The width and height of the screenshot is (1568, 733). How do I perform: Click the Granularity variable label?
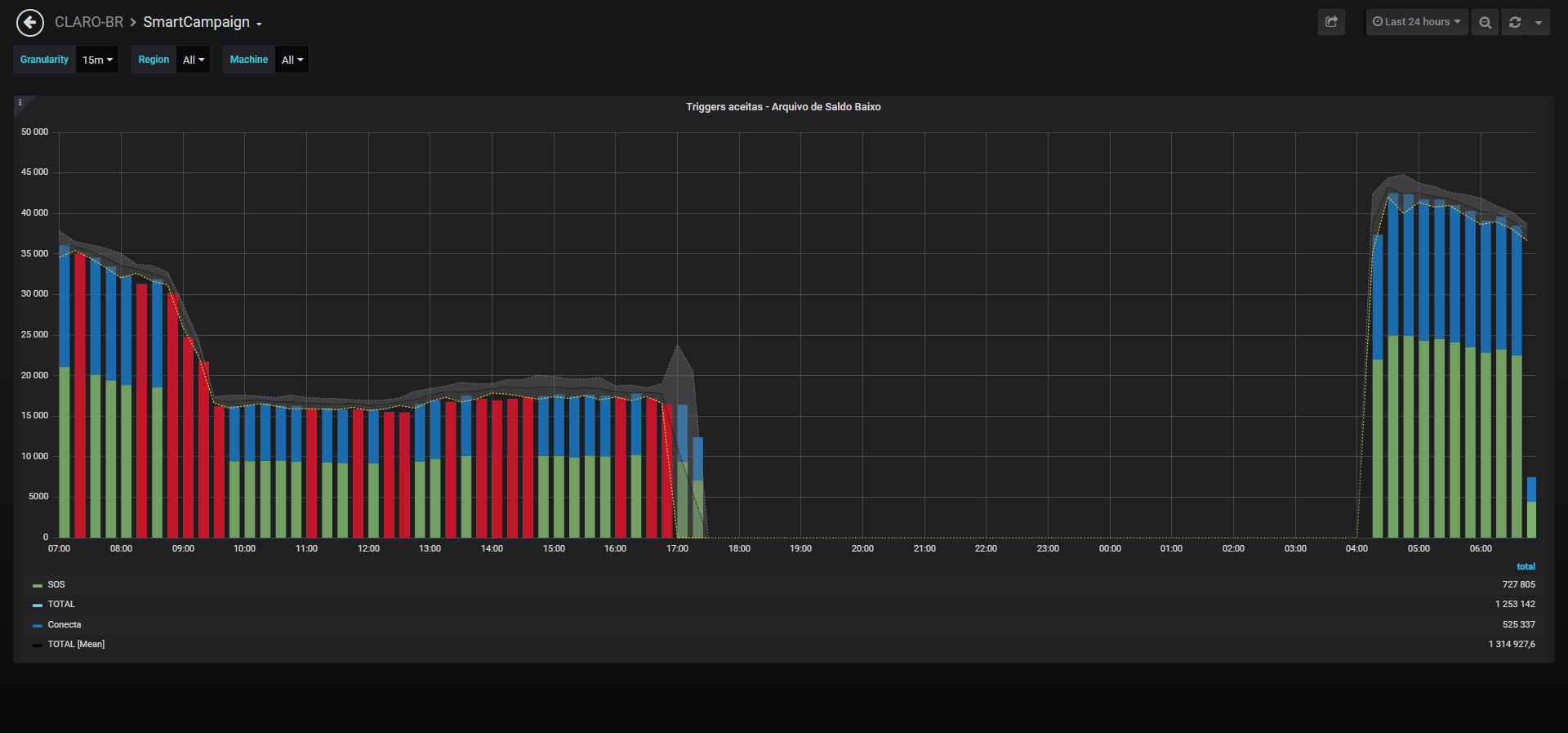click(x=44, y=60)
